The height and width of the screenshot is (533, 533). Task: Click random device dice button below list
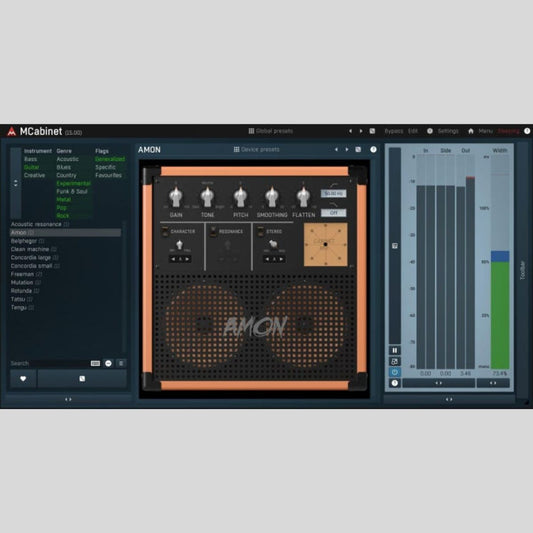82,379
